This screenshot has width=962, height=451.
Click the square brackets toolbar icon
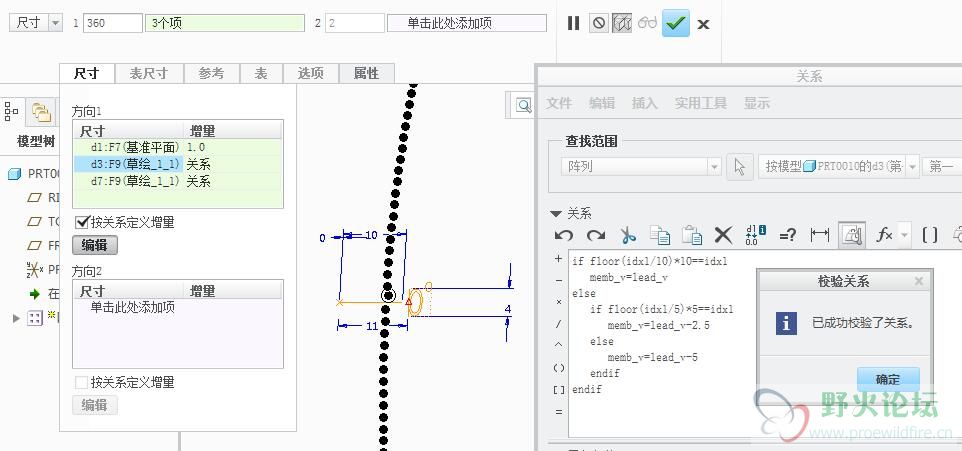[x=930, y=235]
